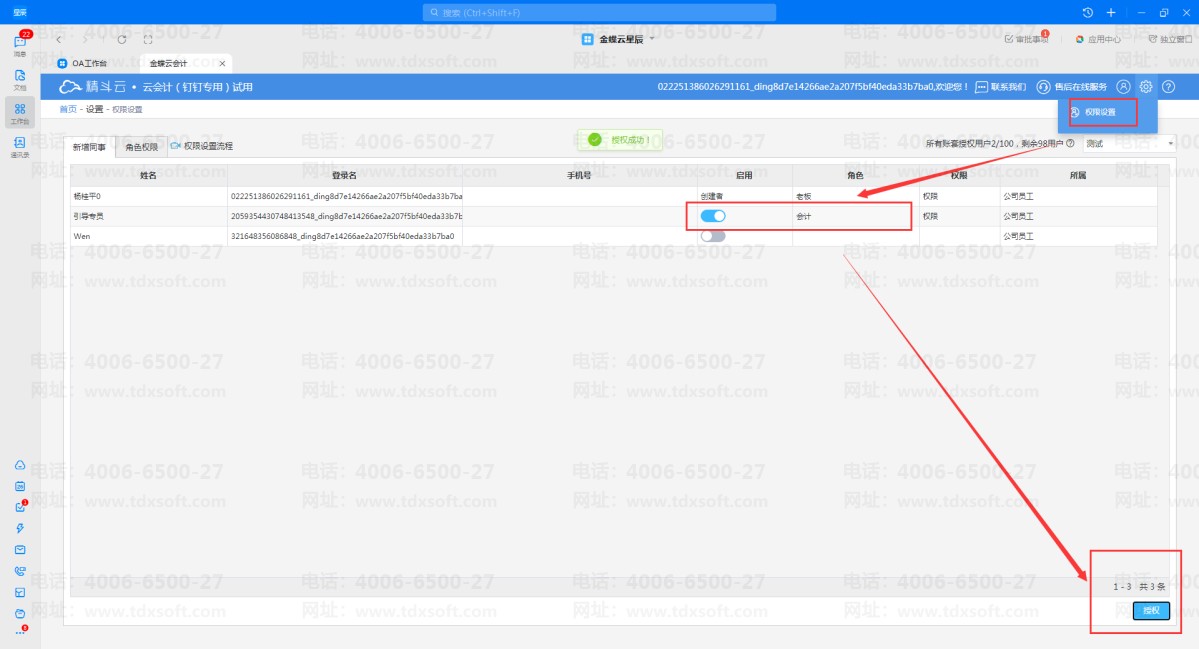Click the top search input field
Screen dimensions: 1199x649
coord(600,12)
